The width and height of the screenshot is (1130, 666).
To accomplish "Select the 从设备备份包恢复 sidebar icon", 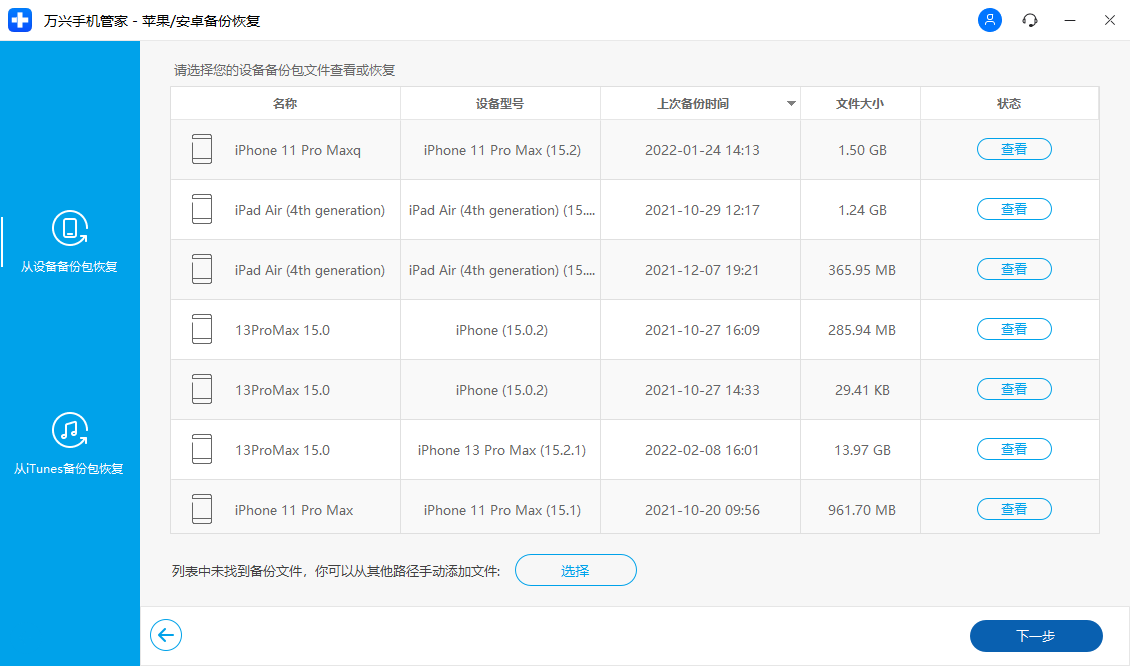I will click(x=70, y=228).
